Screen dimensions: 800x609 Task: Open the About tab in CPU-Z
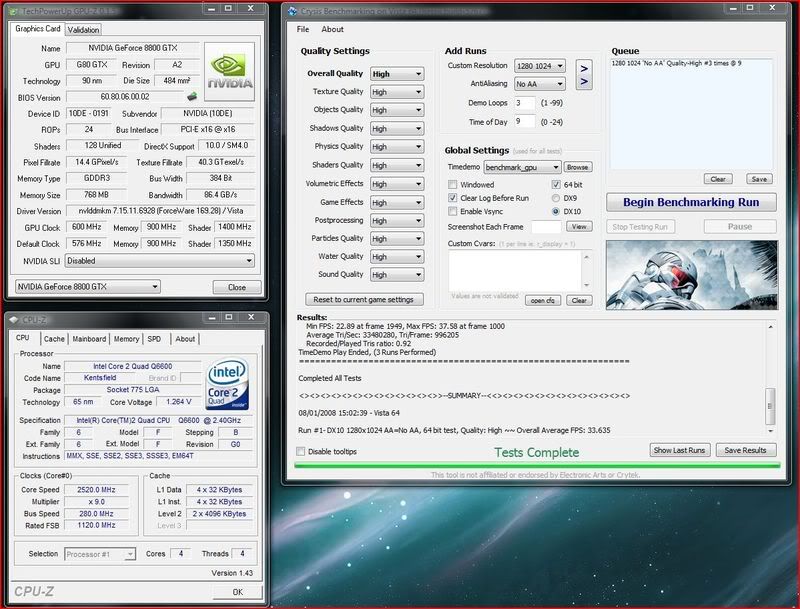[185, 339]
